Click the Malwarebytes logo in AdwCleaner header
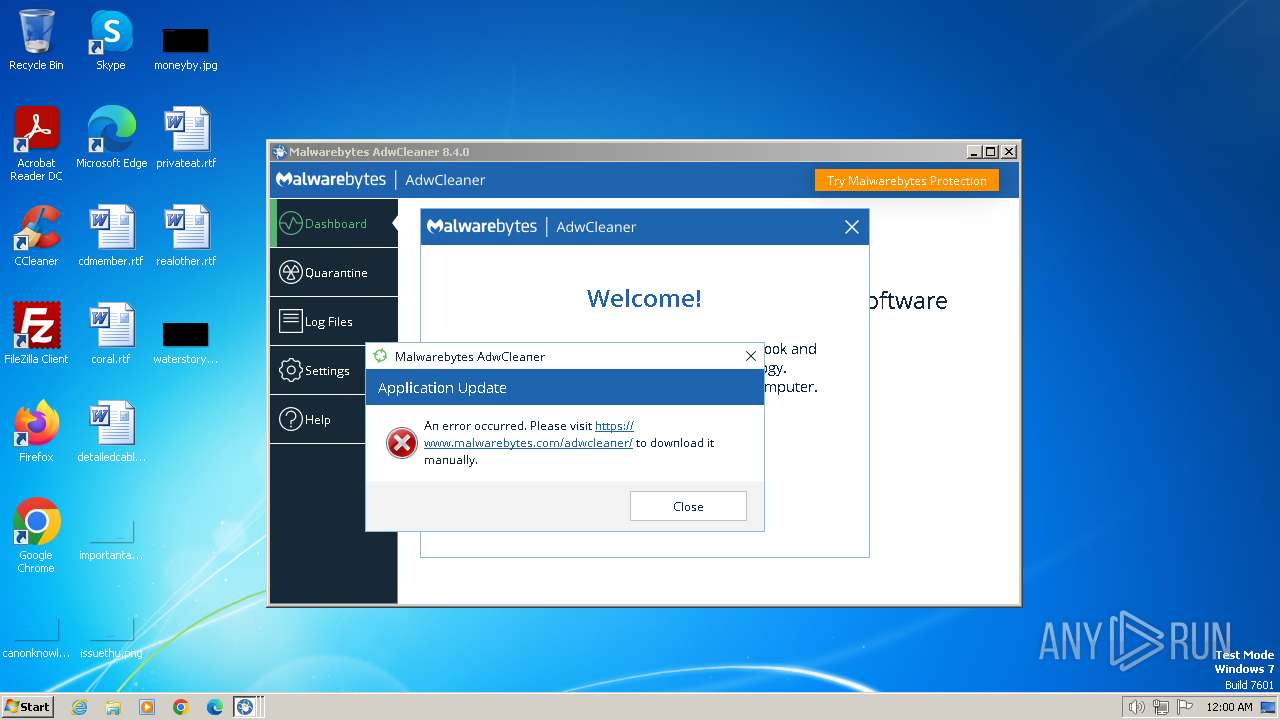 pos(331,180)
